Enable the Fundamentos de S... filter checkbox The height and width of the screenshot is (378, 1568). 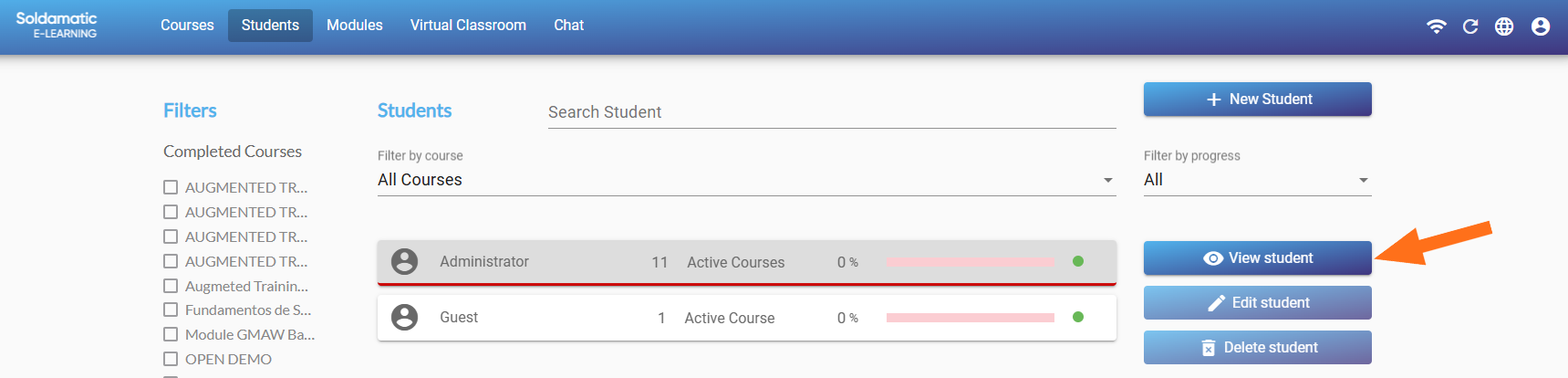171,310
